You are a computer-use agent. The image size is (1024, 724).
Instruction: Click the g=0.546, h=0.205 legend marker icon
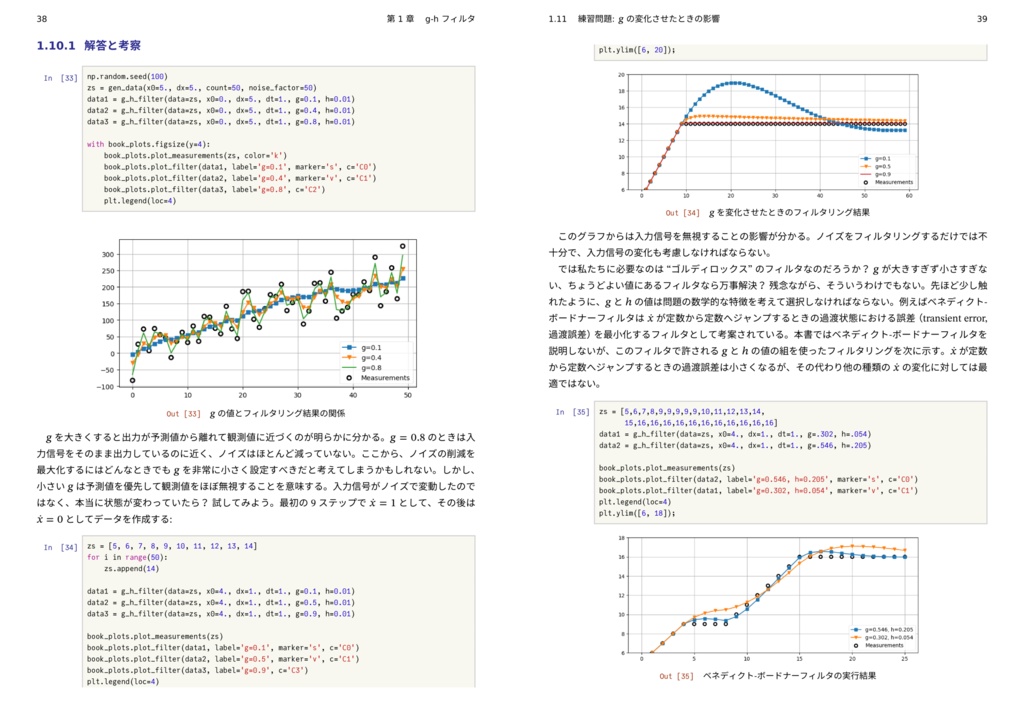click(x=855, y=630)
